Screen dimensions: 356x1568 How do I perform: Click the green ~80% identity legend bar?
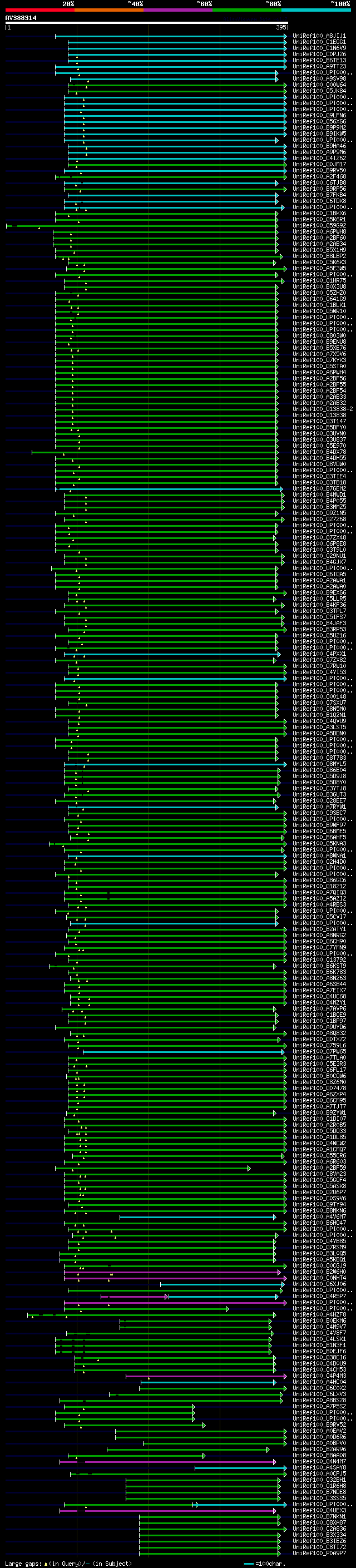click(247, 10)
